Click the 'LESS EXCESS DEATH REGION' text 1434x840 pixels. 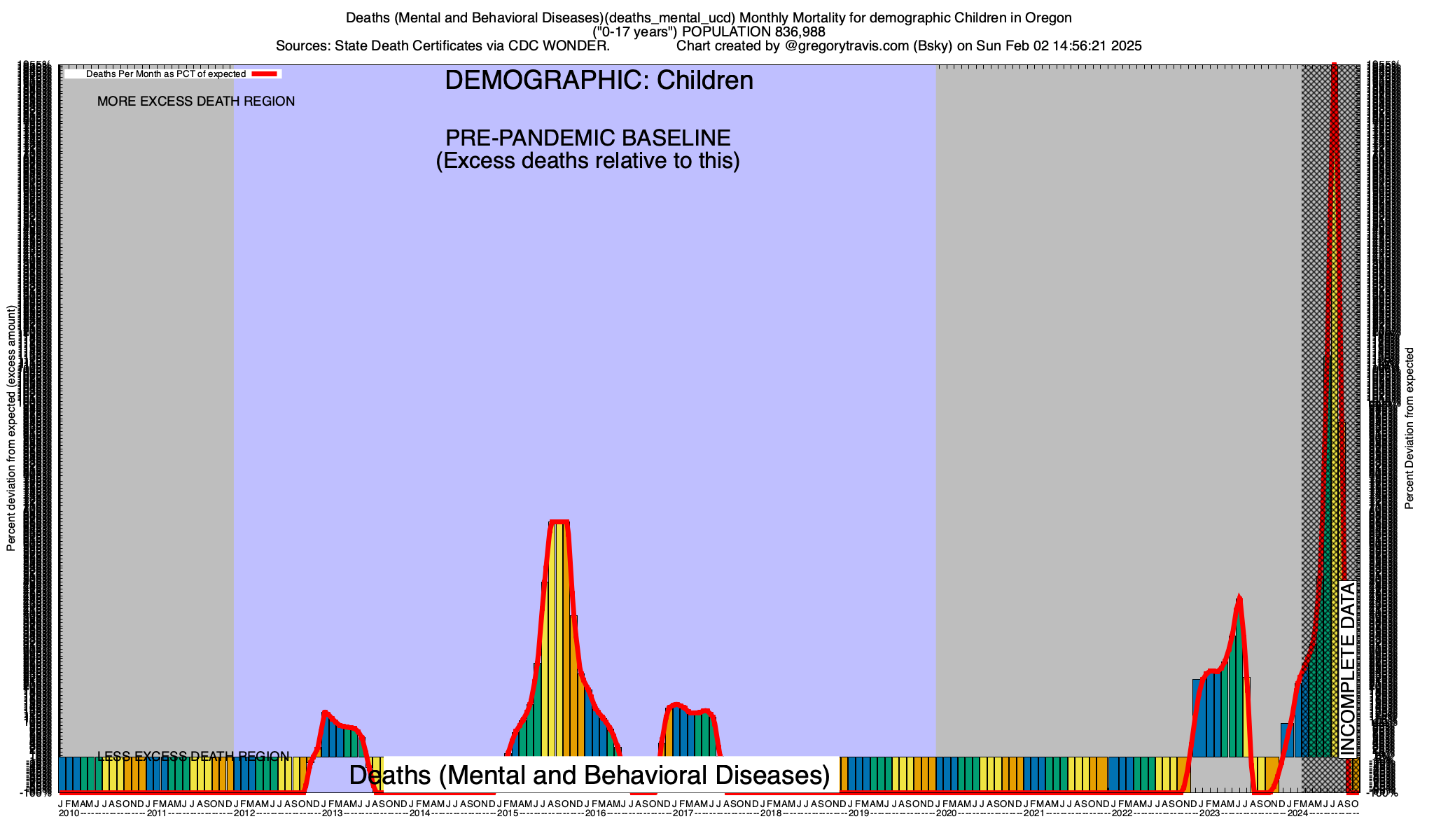click(x=193, y=756)
